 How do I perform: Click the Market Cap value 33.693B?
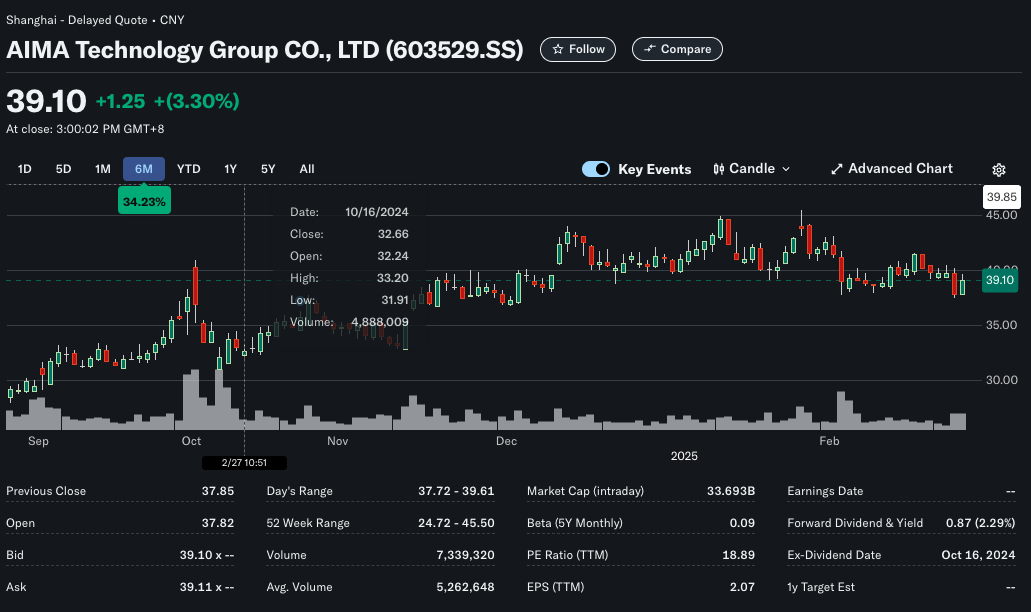click(x=731, y=491)
